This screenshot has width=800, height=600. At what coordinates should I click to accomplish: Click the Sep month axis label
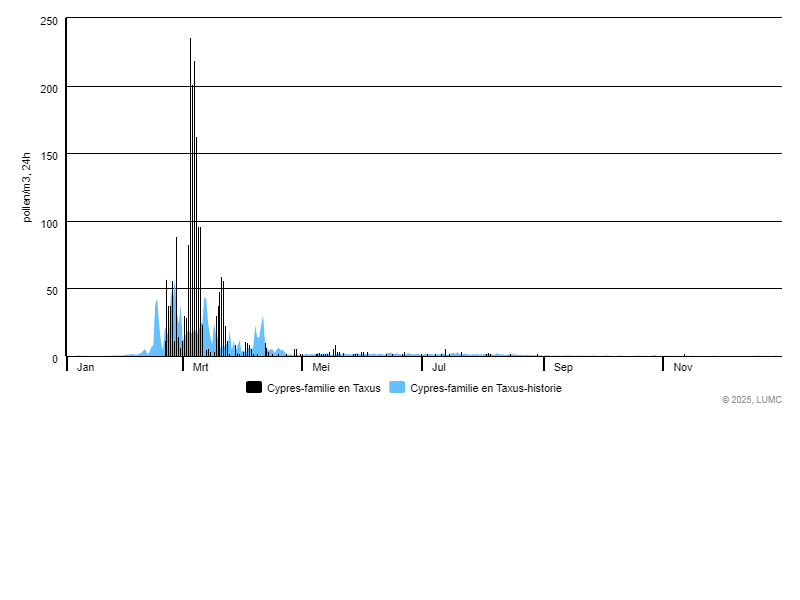[x=563, y=368]
